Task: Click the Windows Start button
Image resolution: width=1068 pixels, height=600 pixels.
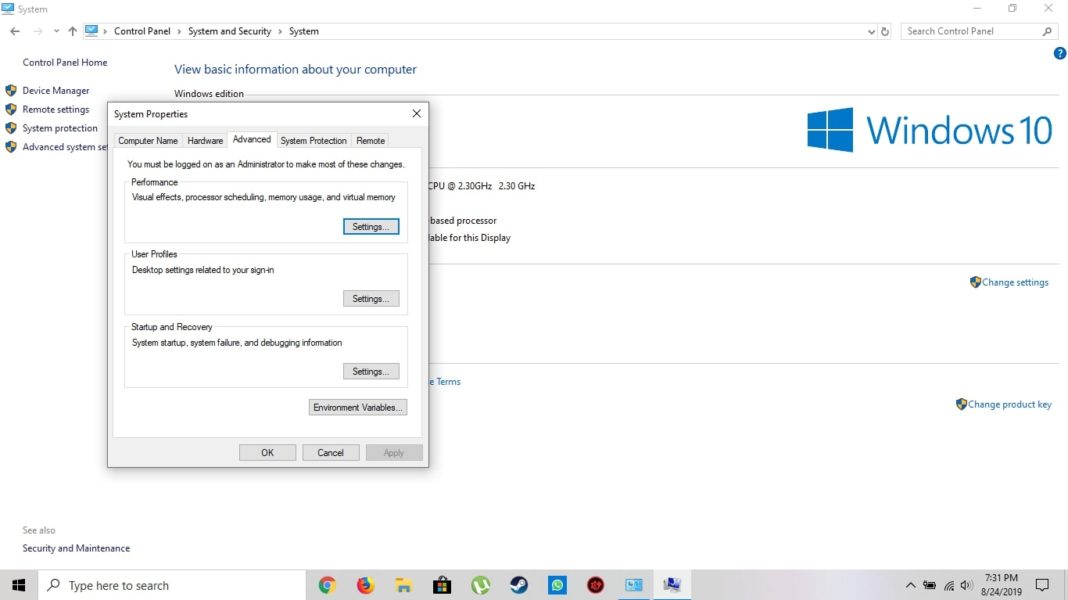Action: 19,585
